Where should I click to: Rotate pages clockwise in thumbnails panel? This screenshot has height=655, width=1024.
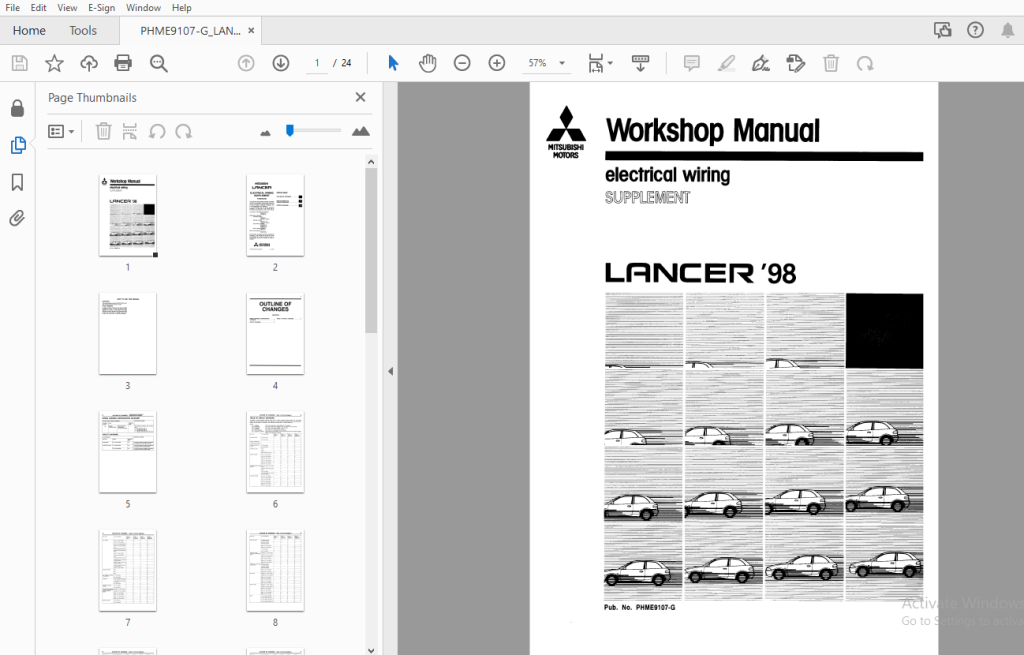(x=184, y=132)
